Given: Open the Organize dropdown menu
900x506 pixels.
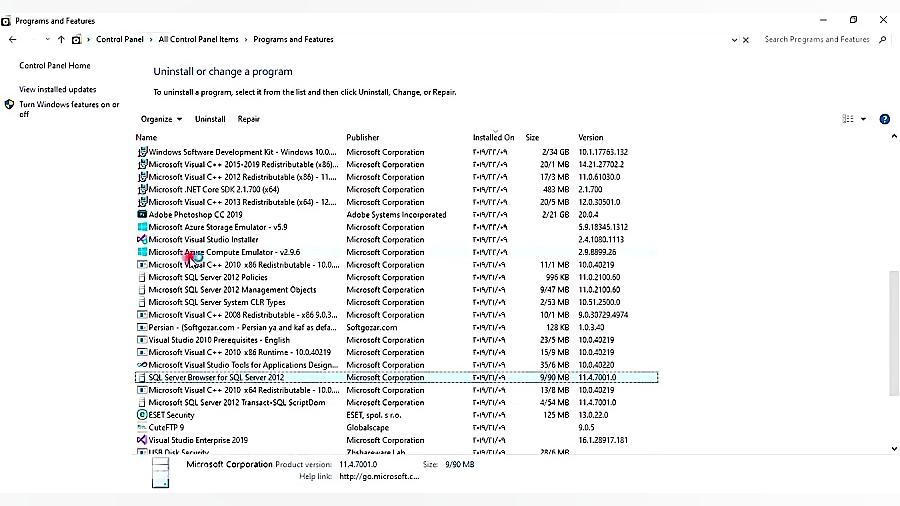Looking at the screenshot, I should (x=161, y=119).
